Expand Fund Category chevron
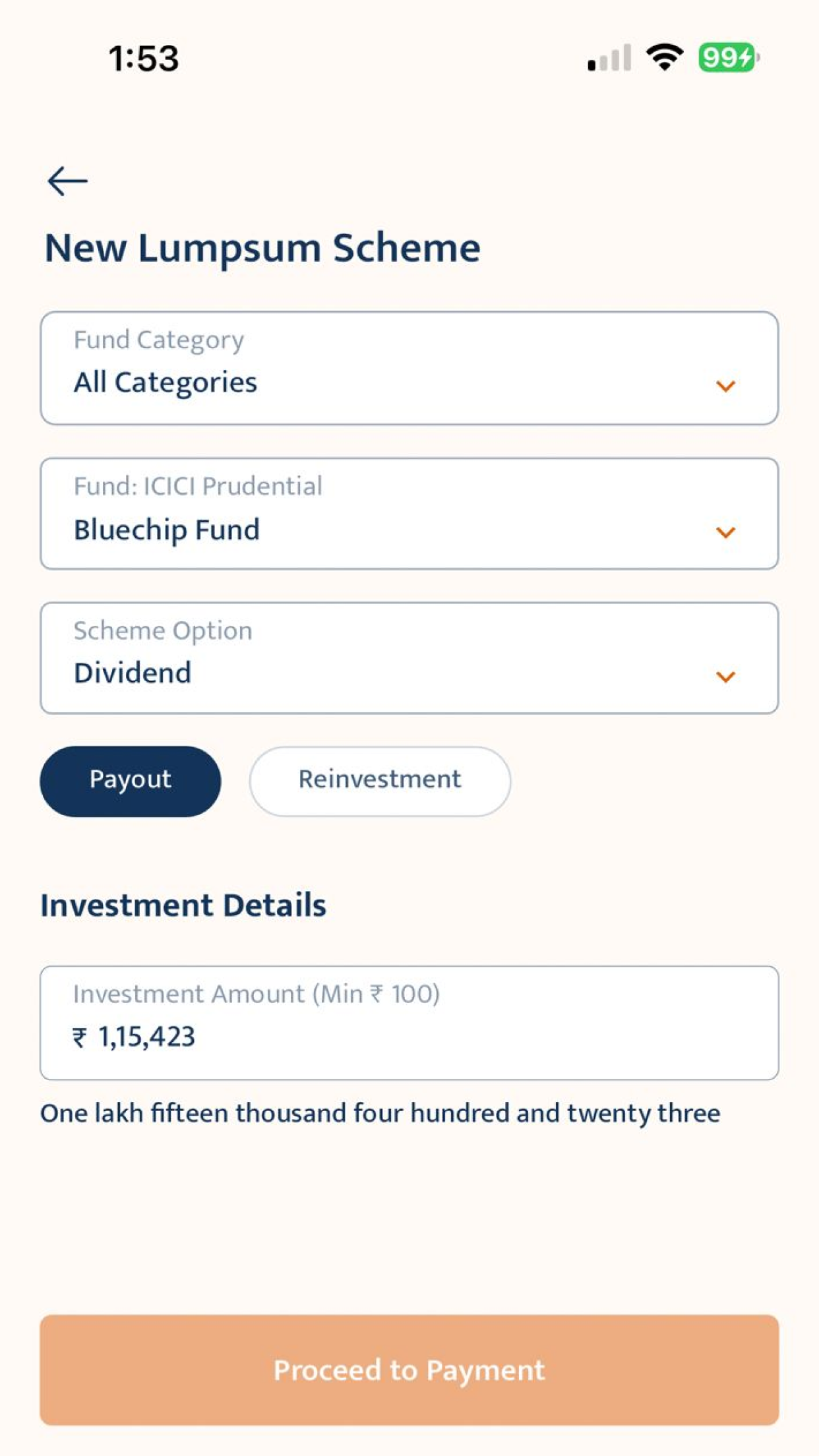Screen dimensions: 819x1456 [725, 386]
